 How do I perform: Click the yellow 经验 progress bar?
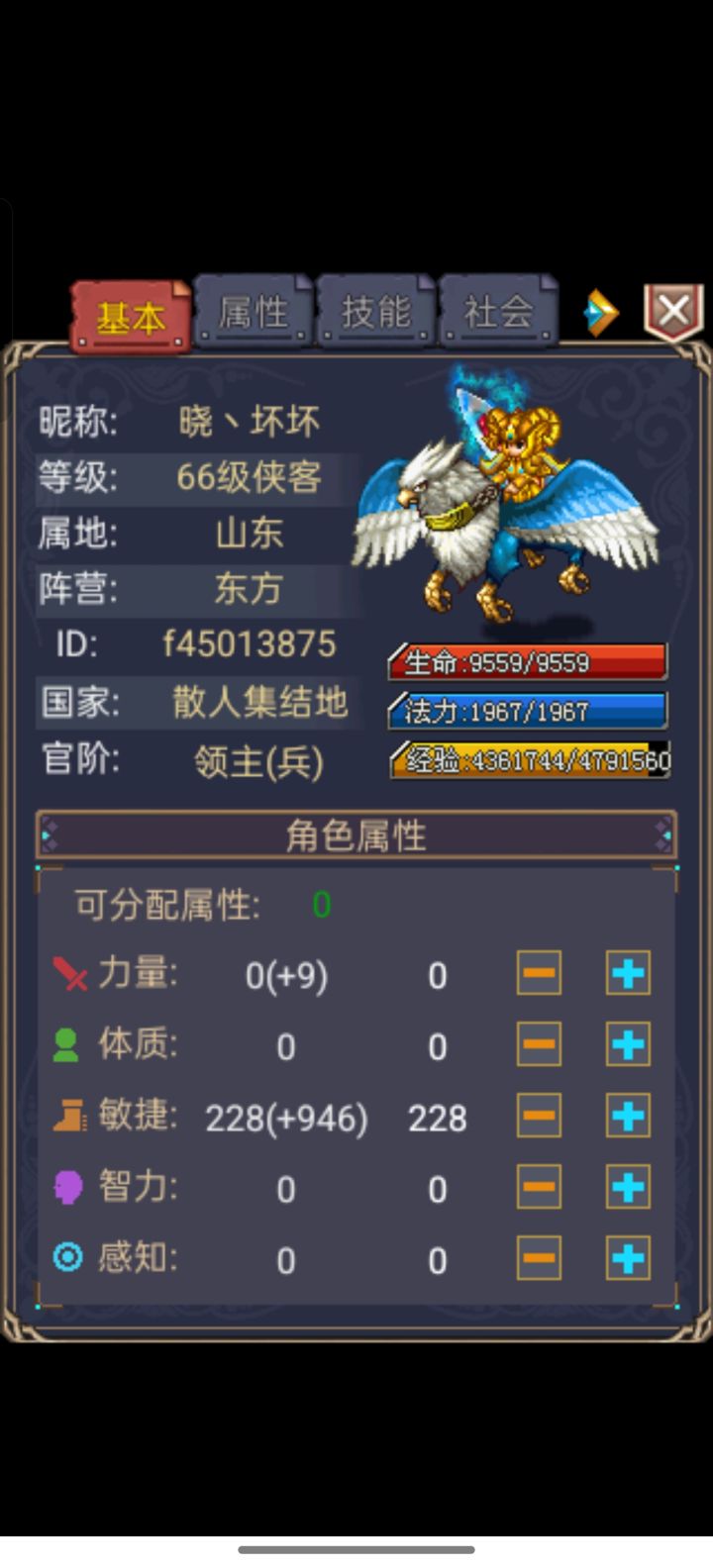[x=529, y=760]
